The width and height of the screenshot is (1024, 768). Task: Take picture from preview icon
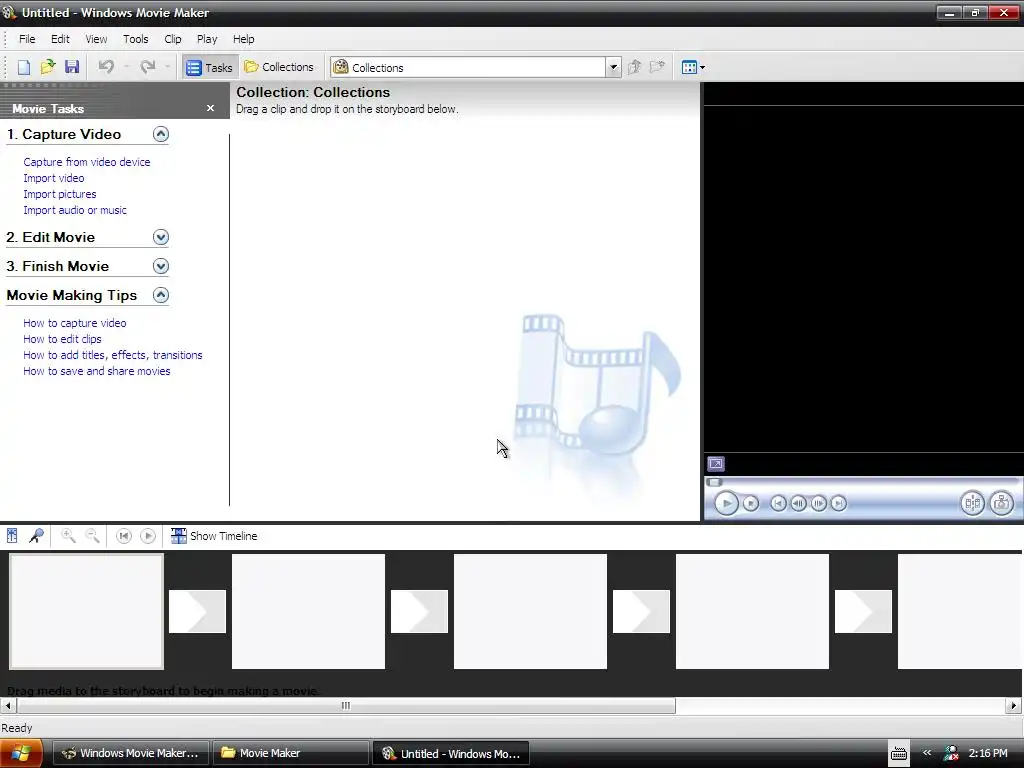(x=1001, y=504)
